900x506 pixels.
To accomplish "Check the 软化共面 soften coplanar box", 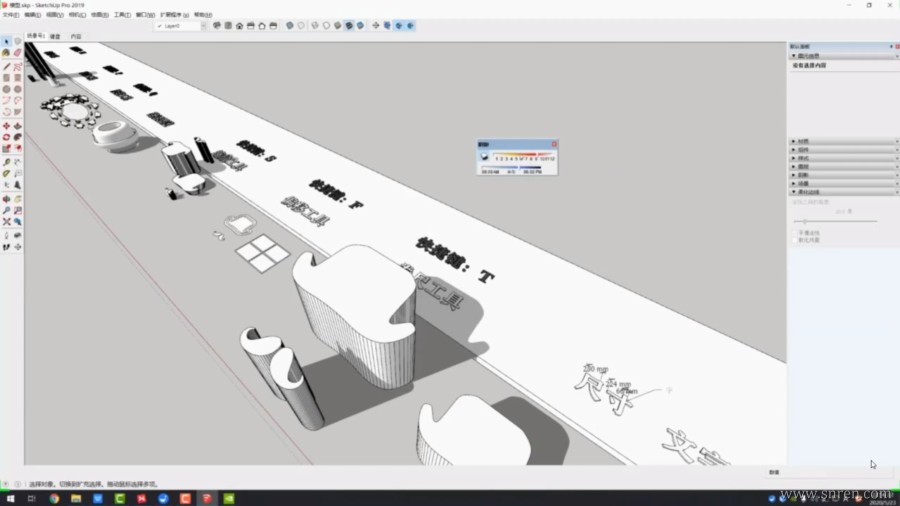I will click(796, 240).
